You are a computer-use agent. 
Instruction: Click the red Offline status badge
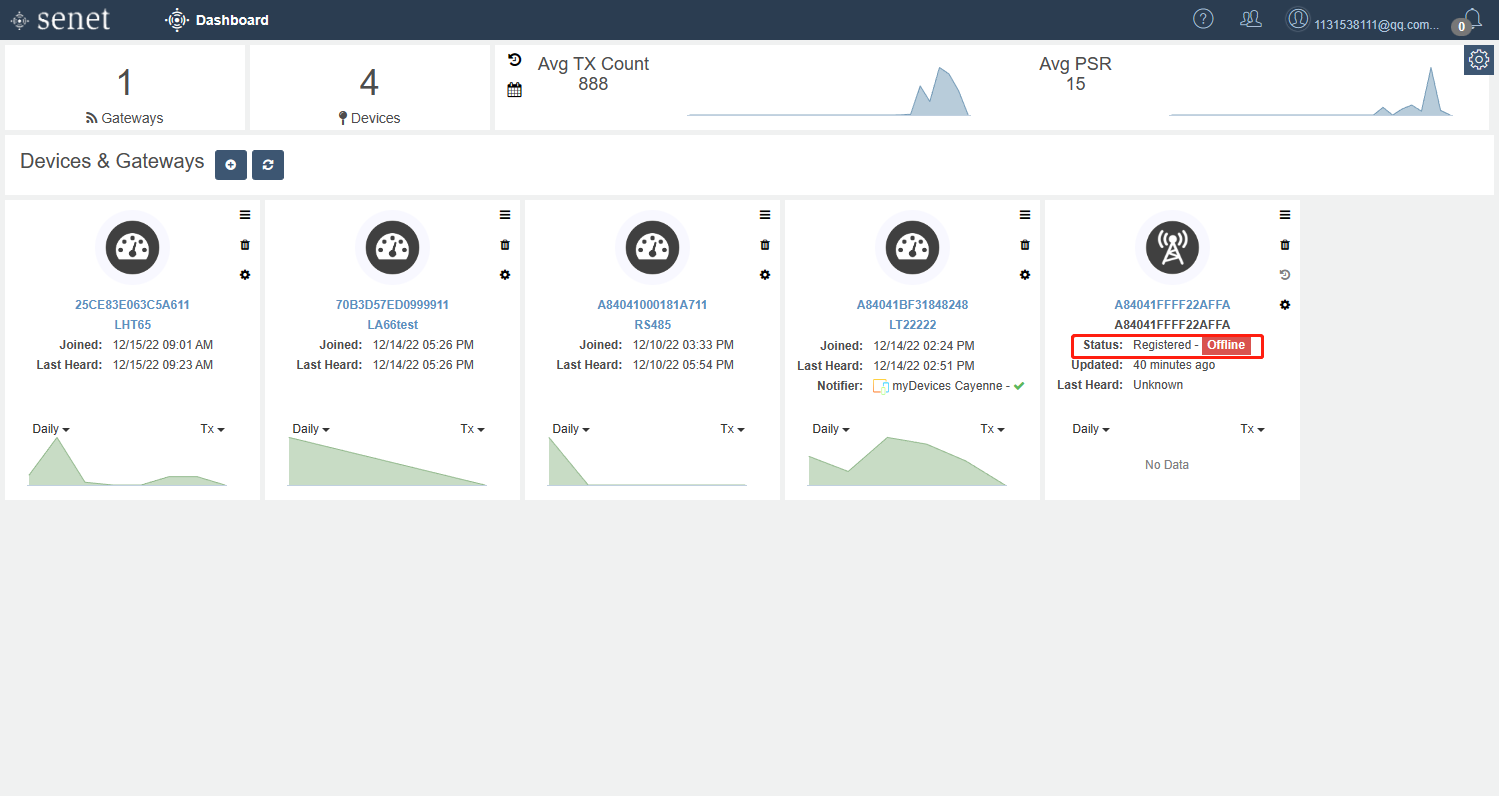pos(1226,345)
